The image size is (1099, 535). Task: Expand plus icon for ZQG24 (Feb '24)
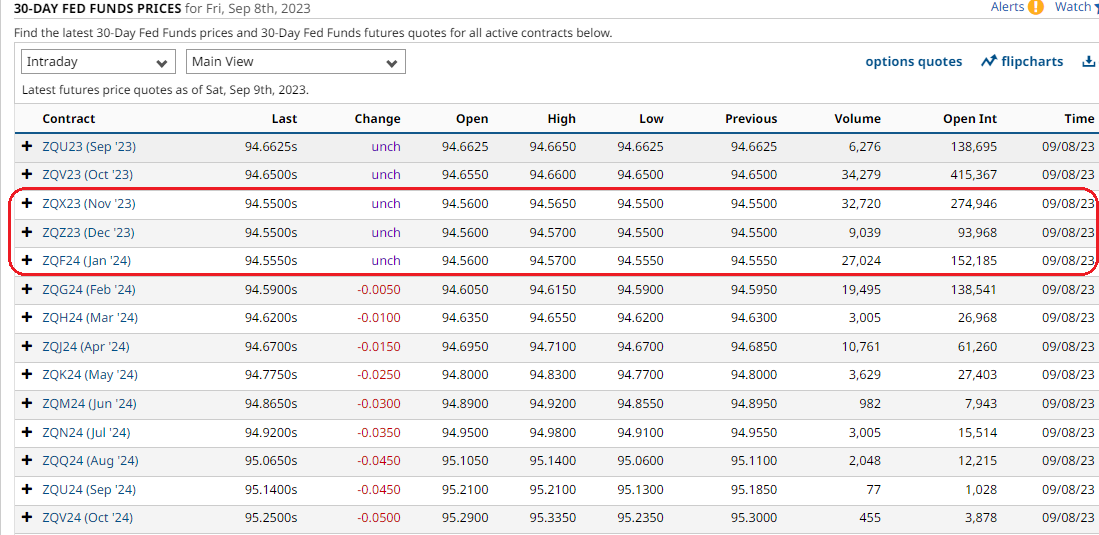pos(27,290)
